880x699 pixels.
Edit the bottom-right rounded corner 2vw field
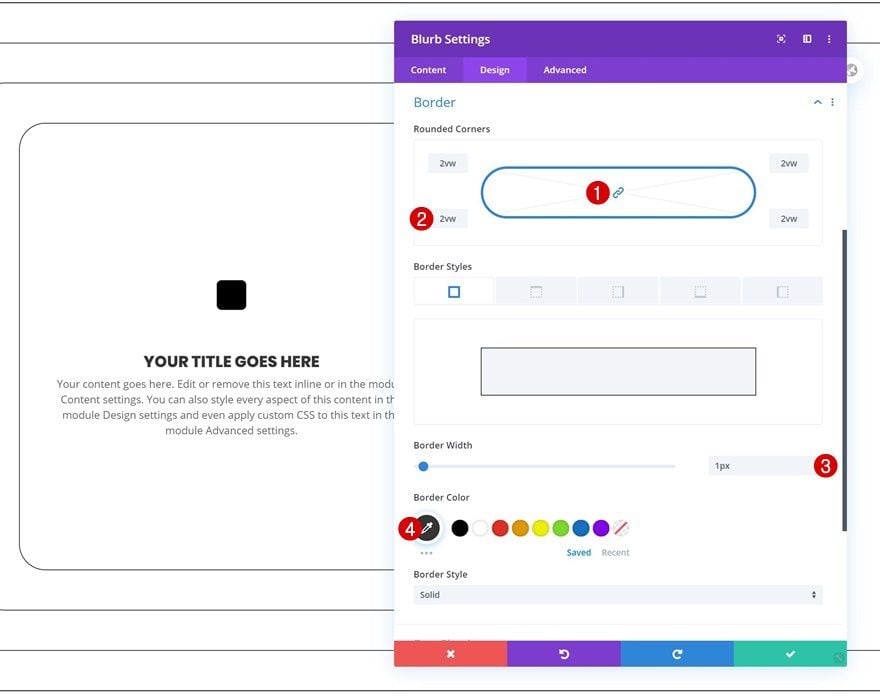(789, 218)
